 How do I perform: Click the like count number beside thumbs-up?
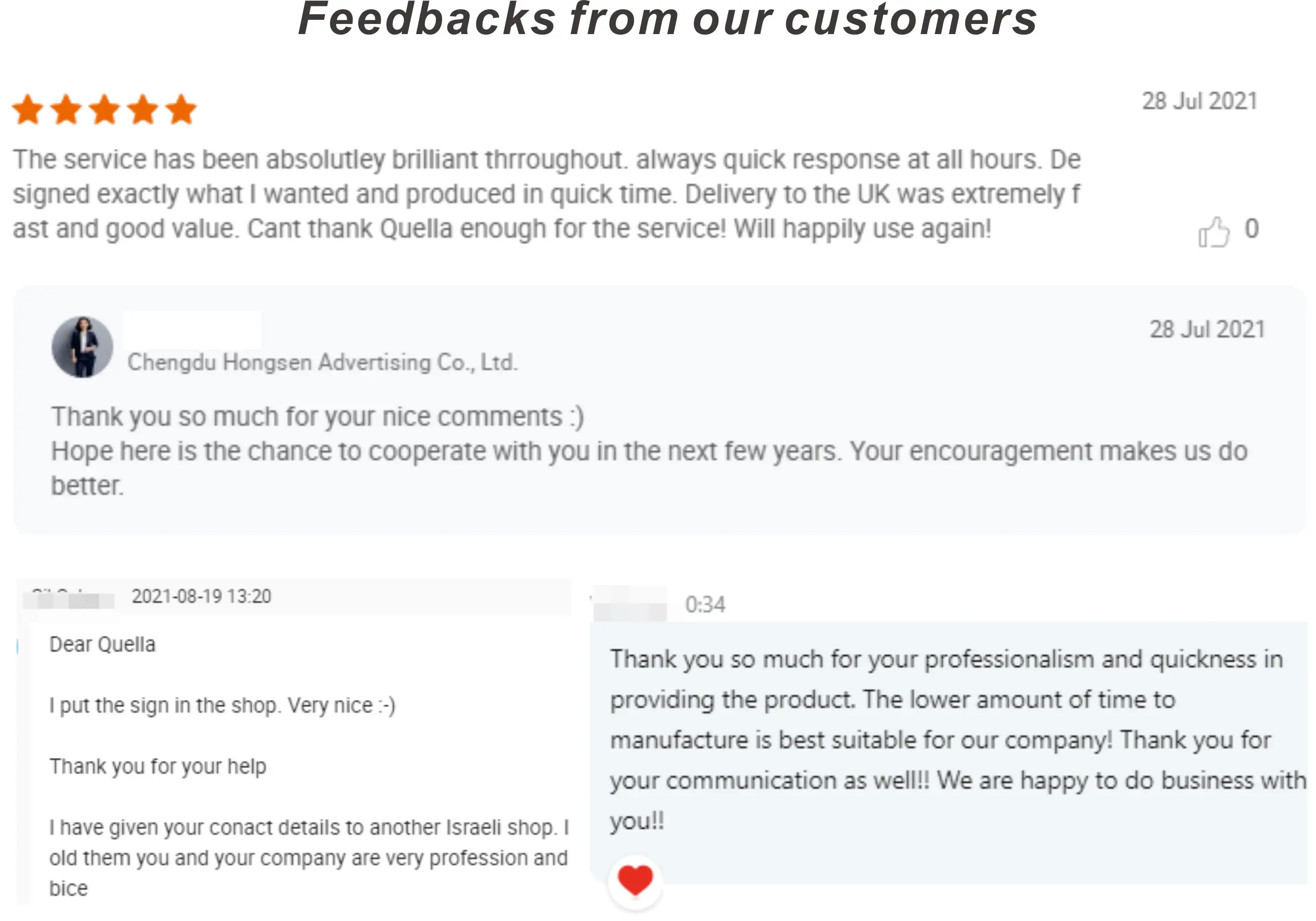pos(1252,229)
